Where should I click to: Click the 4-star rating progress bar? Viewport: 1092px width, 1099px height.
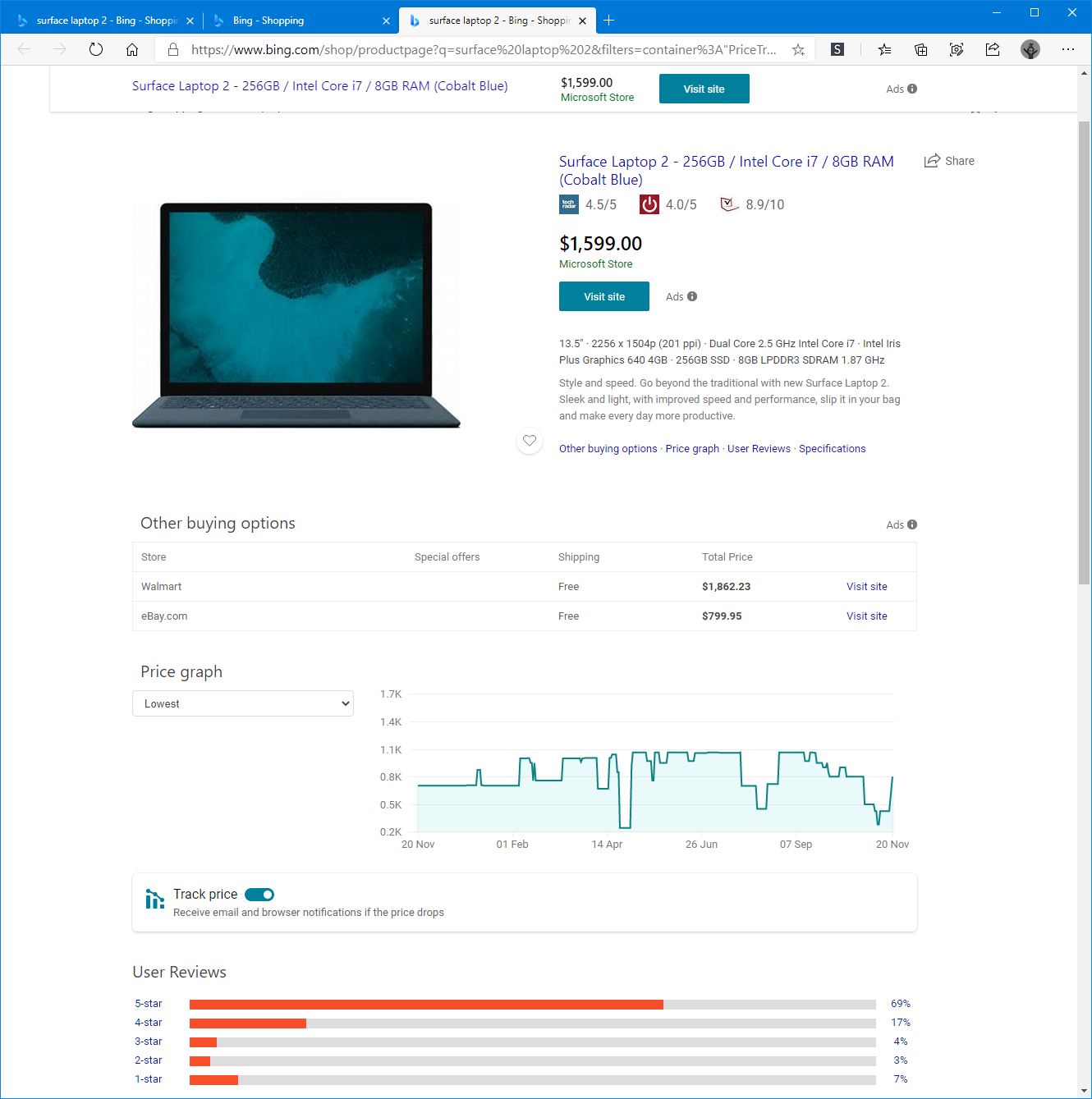pyautogui.click(x=533, y=1023)
